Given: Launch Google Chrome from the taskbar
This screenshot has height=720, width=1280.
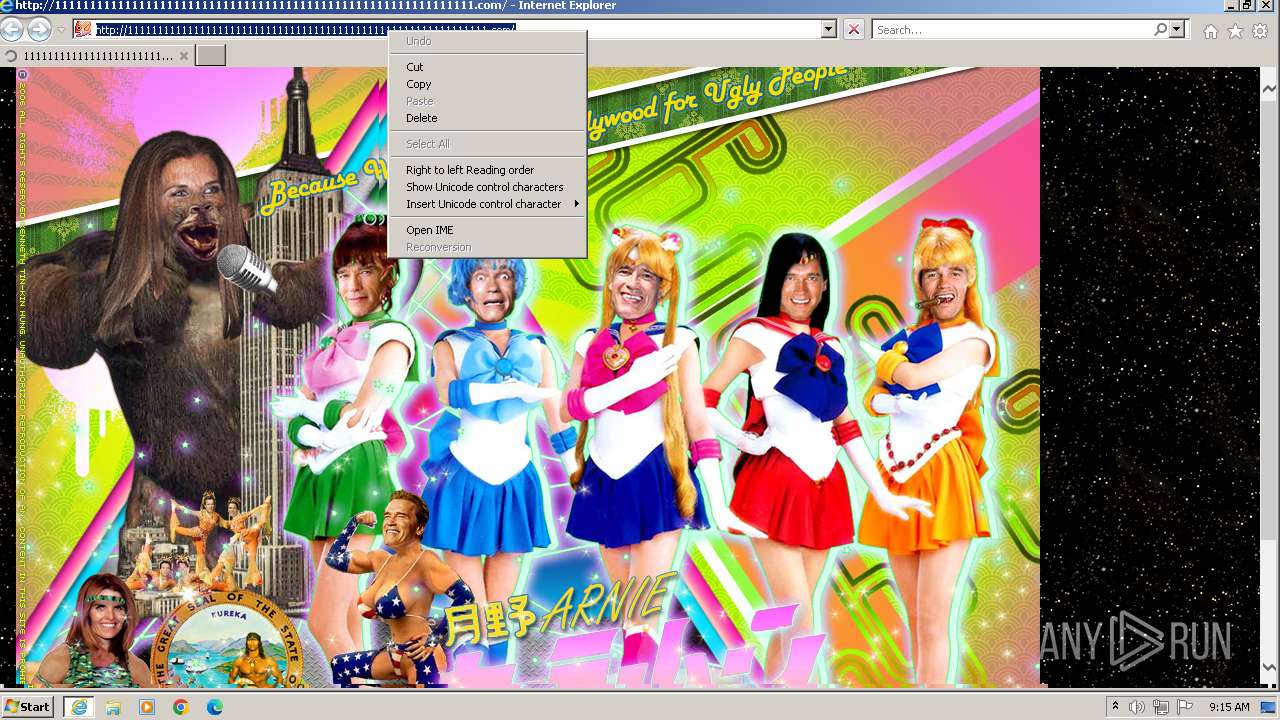Looking at the screenshot, I should [x=181, y=707].
